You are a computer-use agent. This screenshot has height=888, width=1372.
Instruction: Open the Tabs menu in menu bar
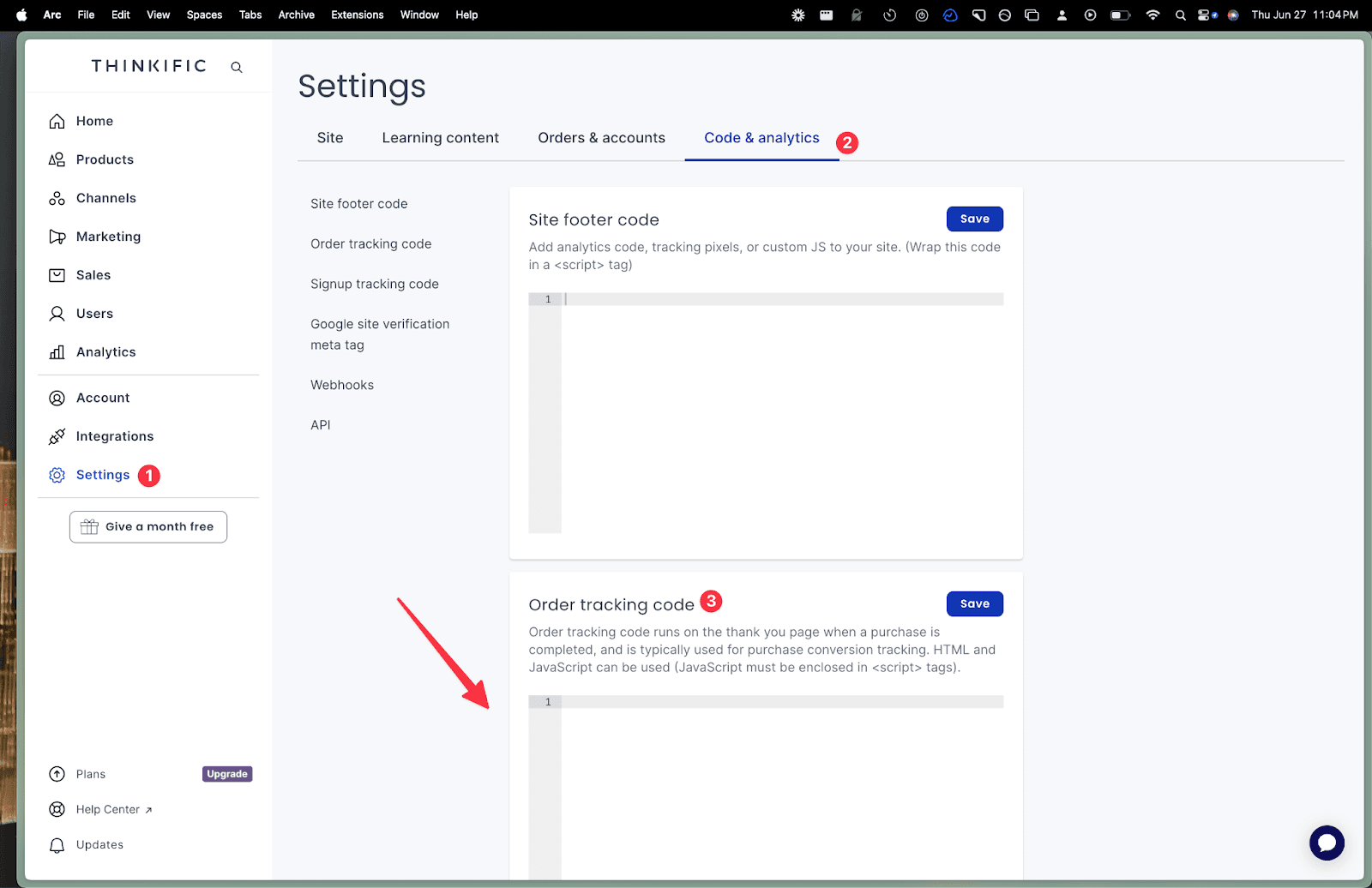pyautogui.click(x=250, y=15)
